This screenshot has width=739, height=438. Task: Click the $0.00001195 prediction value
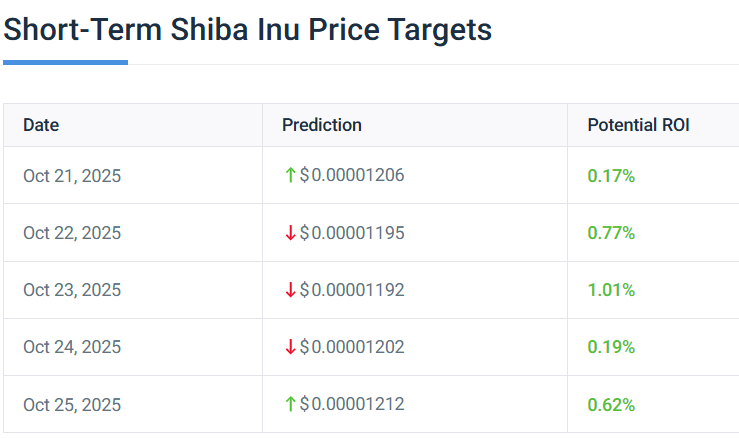click(x=352, y=233)
